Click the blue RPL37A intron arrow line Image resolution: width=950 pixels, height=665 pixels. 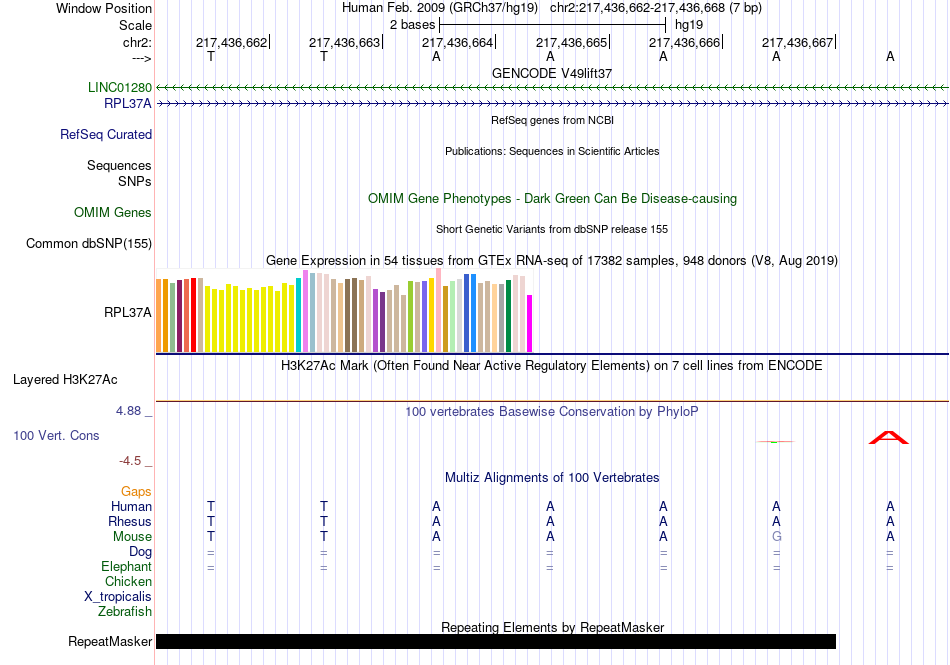(552, 104)
